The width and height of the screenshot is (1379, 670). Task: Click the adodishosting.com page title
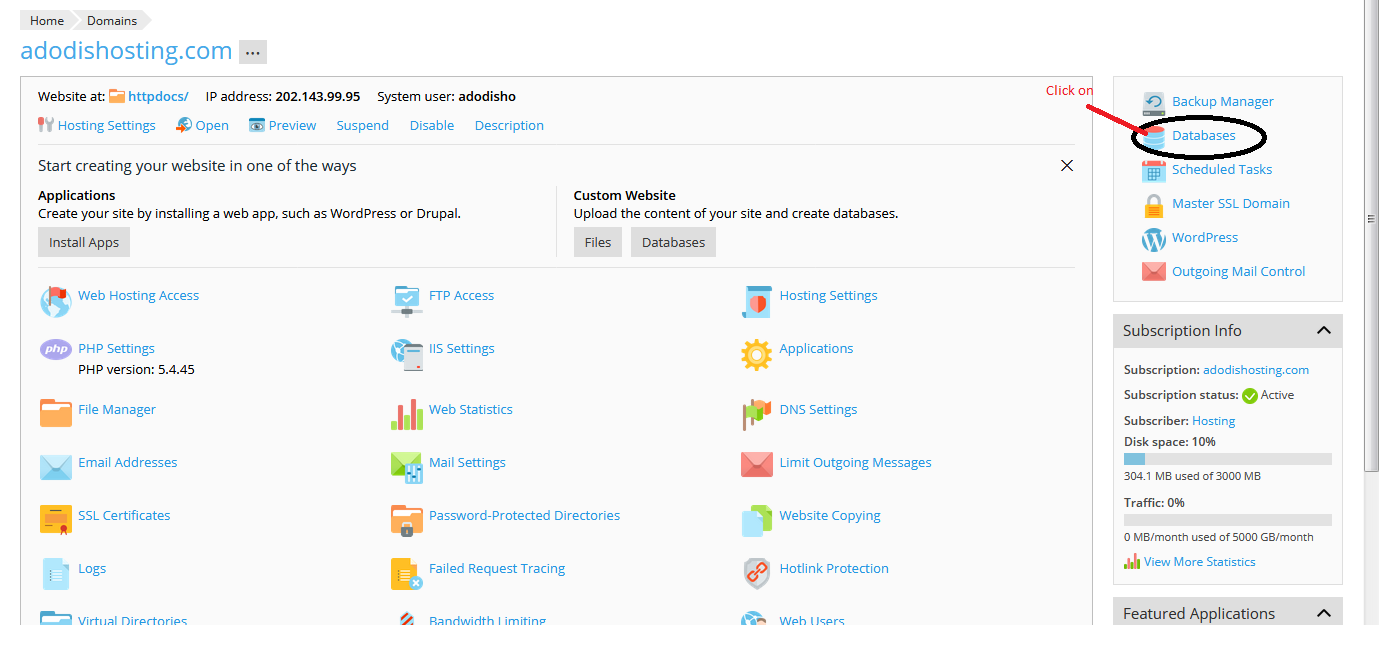(126, 50)
